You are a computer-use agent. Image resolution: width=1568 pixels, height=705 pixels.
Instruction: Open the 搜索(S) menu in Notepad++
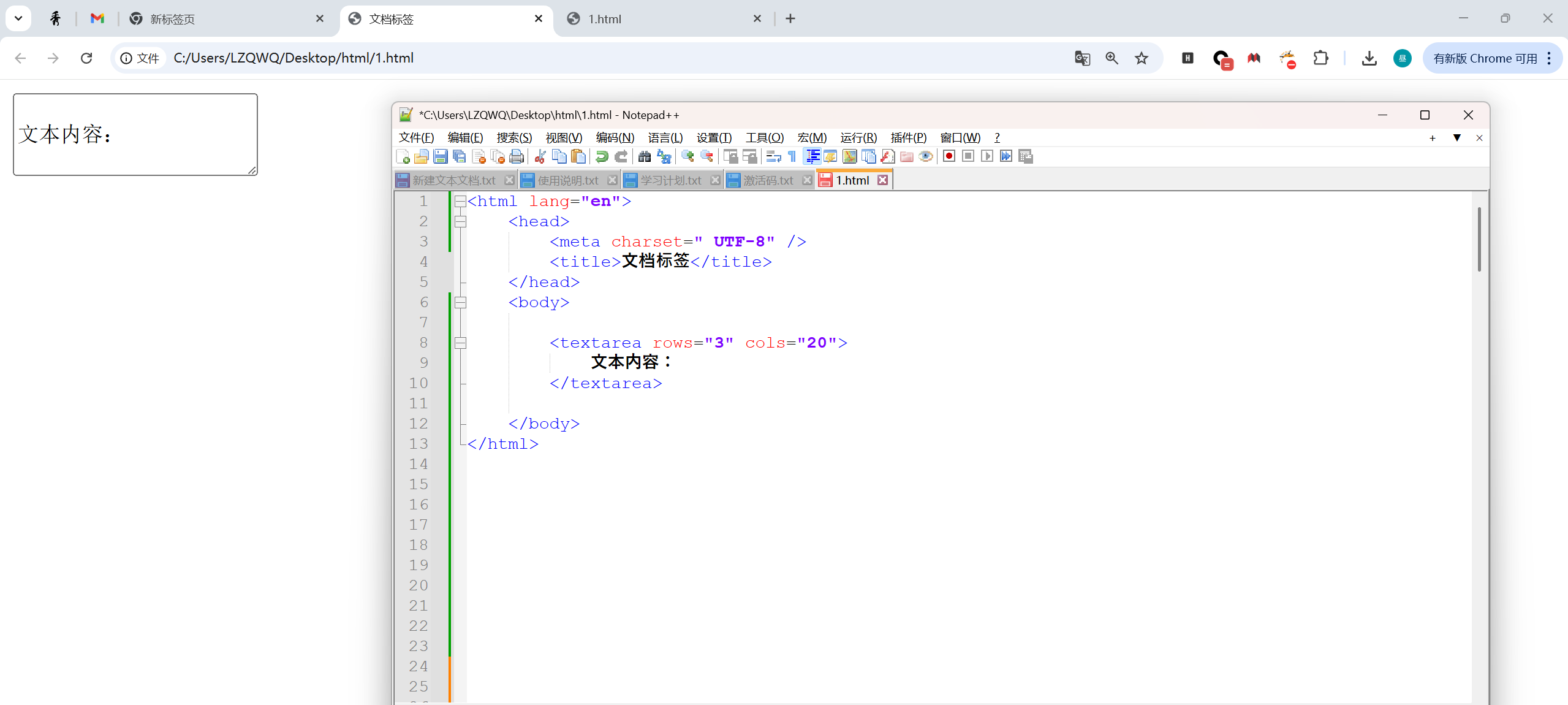coord(515,138)
